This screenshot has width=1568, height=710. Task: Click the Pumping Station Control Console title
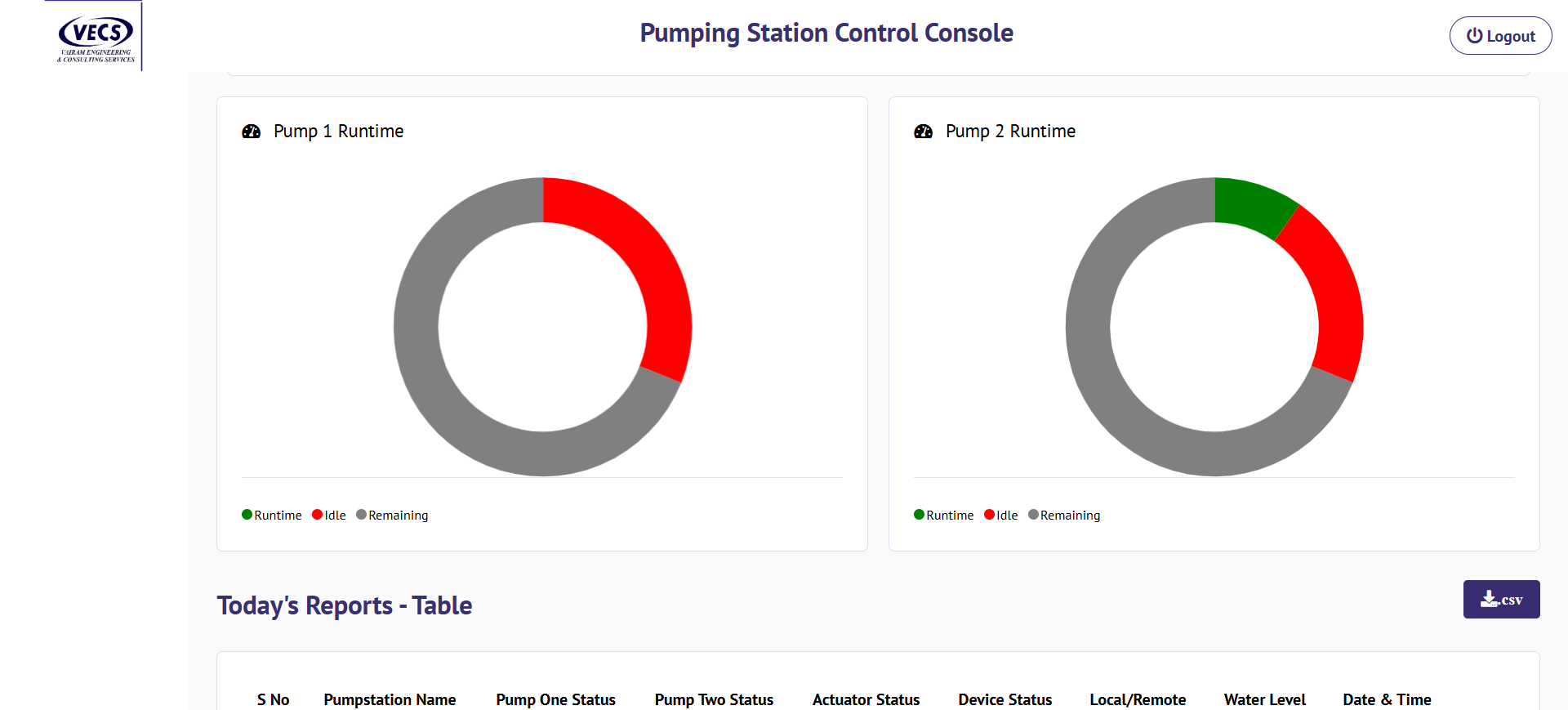826,33
